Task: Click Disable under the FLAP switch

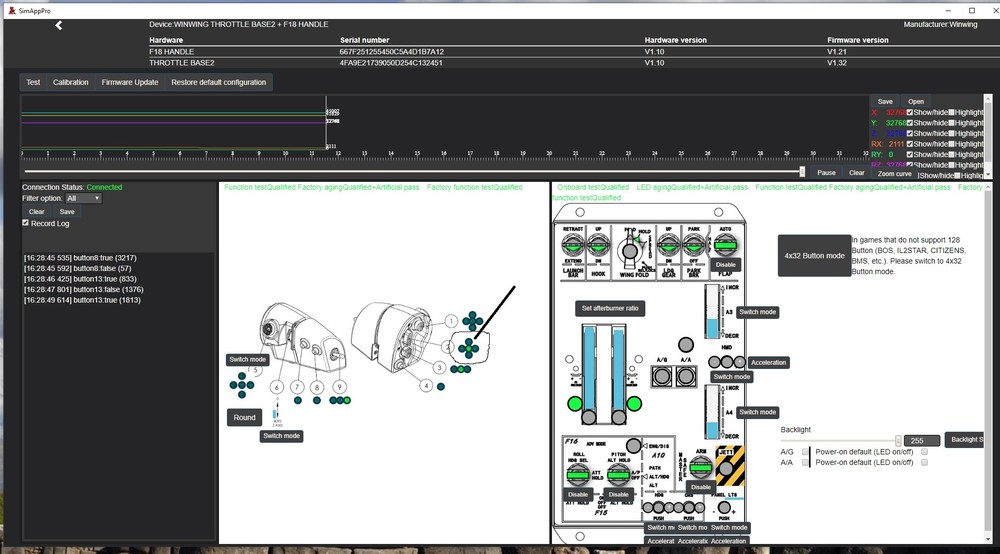Action: tap(725, 265)
